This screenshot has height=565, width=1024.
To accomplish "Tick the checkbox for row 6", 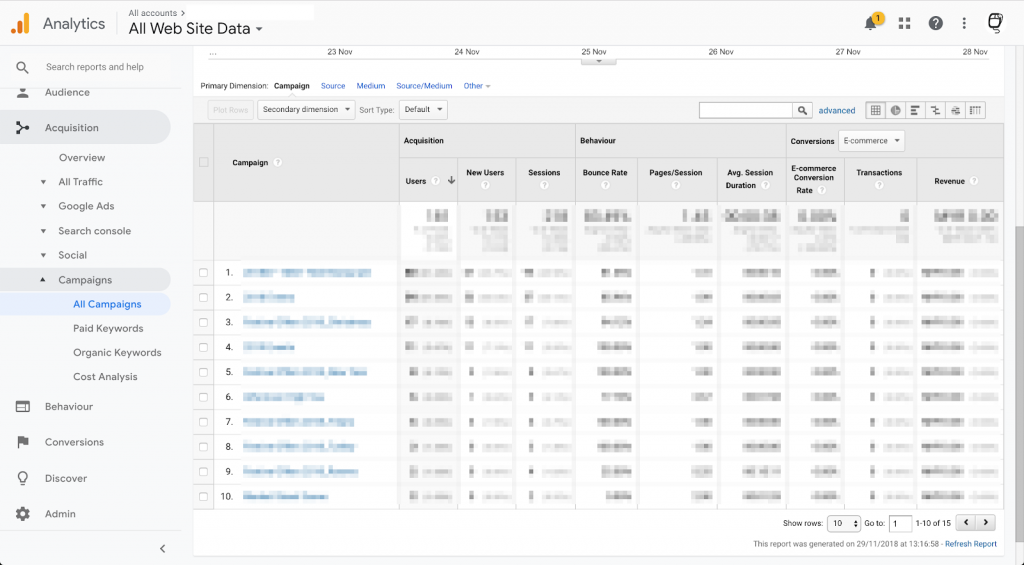I will (x=204, y=396).
